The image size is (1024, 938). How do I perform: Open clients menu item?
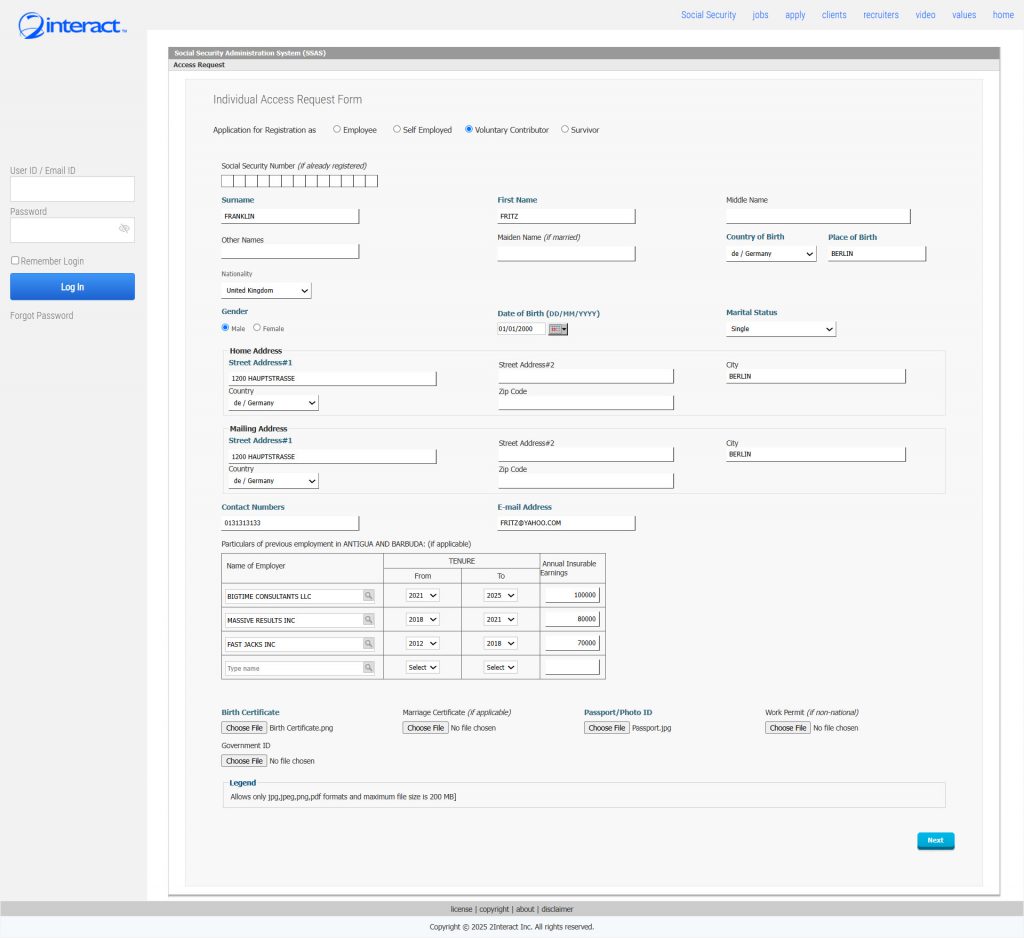click(834, 15)
